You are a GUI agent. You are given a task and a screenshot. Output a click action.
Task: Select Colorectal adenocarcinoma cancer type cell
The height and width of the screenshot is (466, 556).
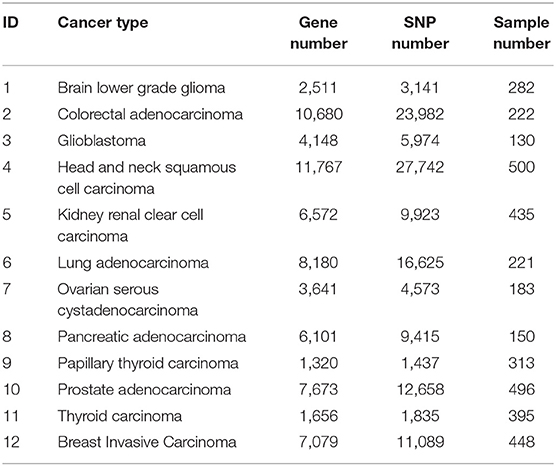150,114
